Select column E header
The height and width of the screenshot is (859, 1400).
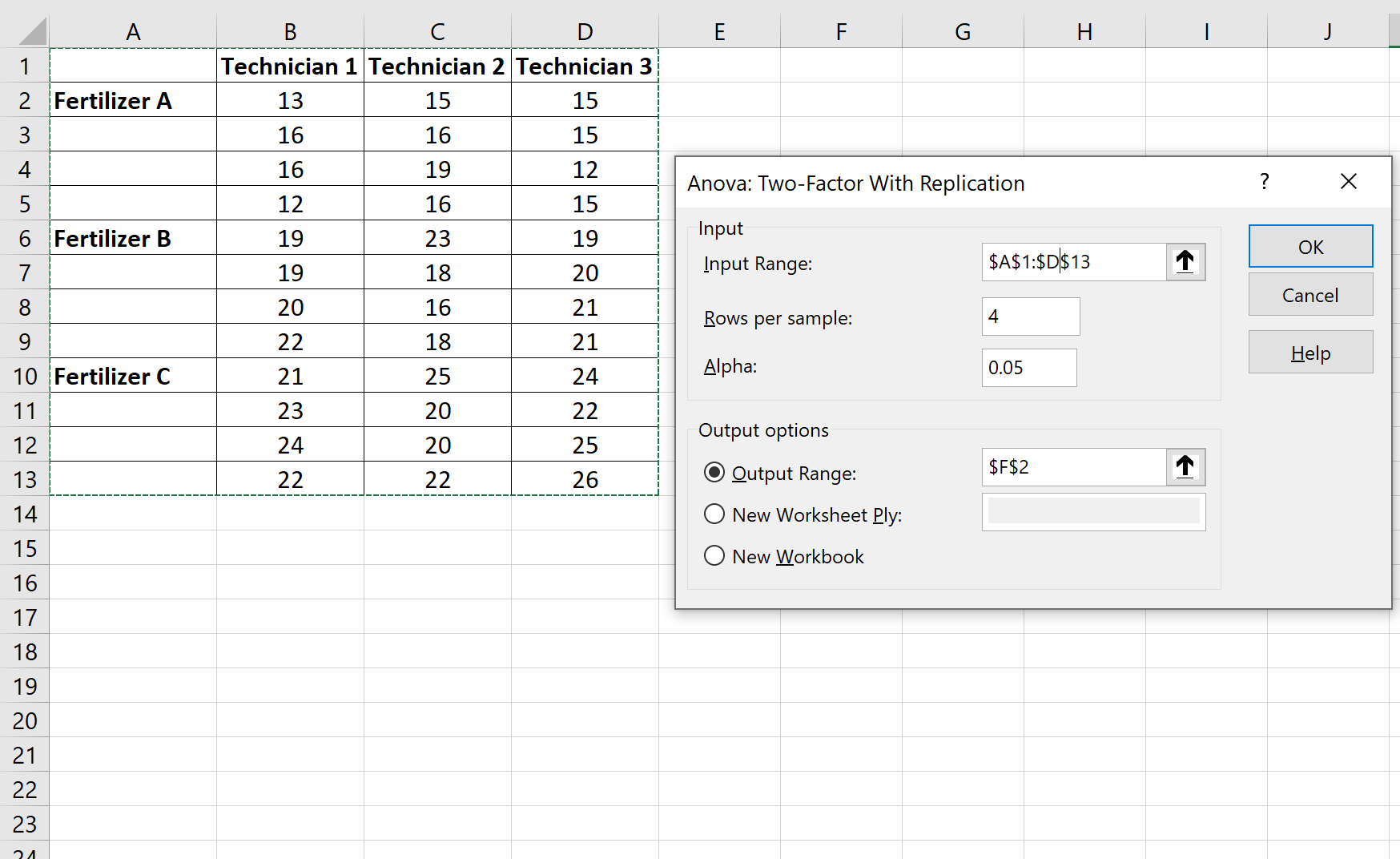(719, 32)
